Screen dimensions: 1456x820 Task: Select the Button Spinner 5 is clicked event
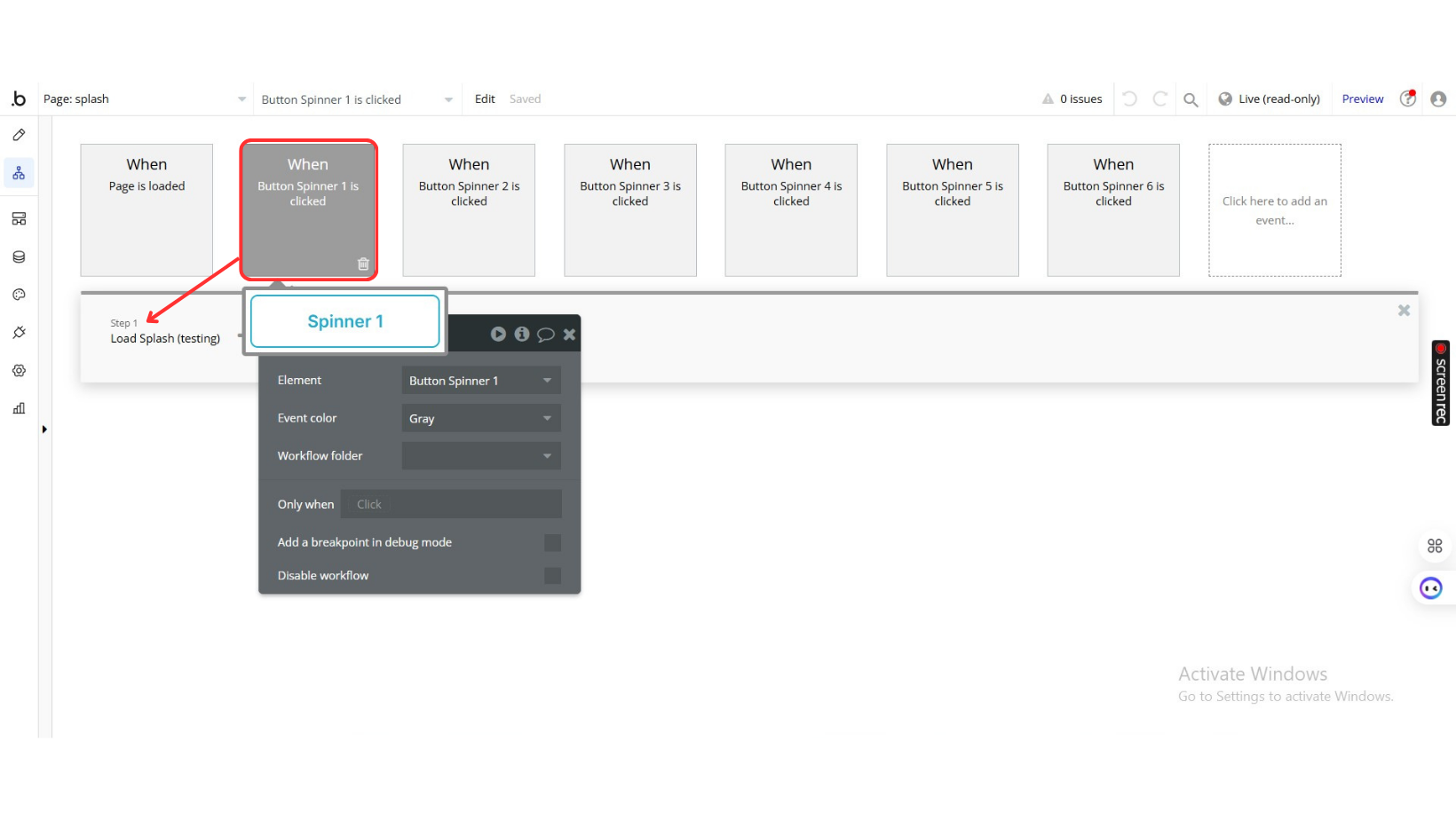(953, 210)
